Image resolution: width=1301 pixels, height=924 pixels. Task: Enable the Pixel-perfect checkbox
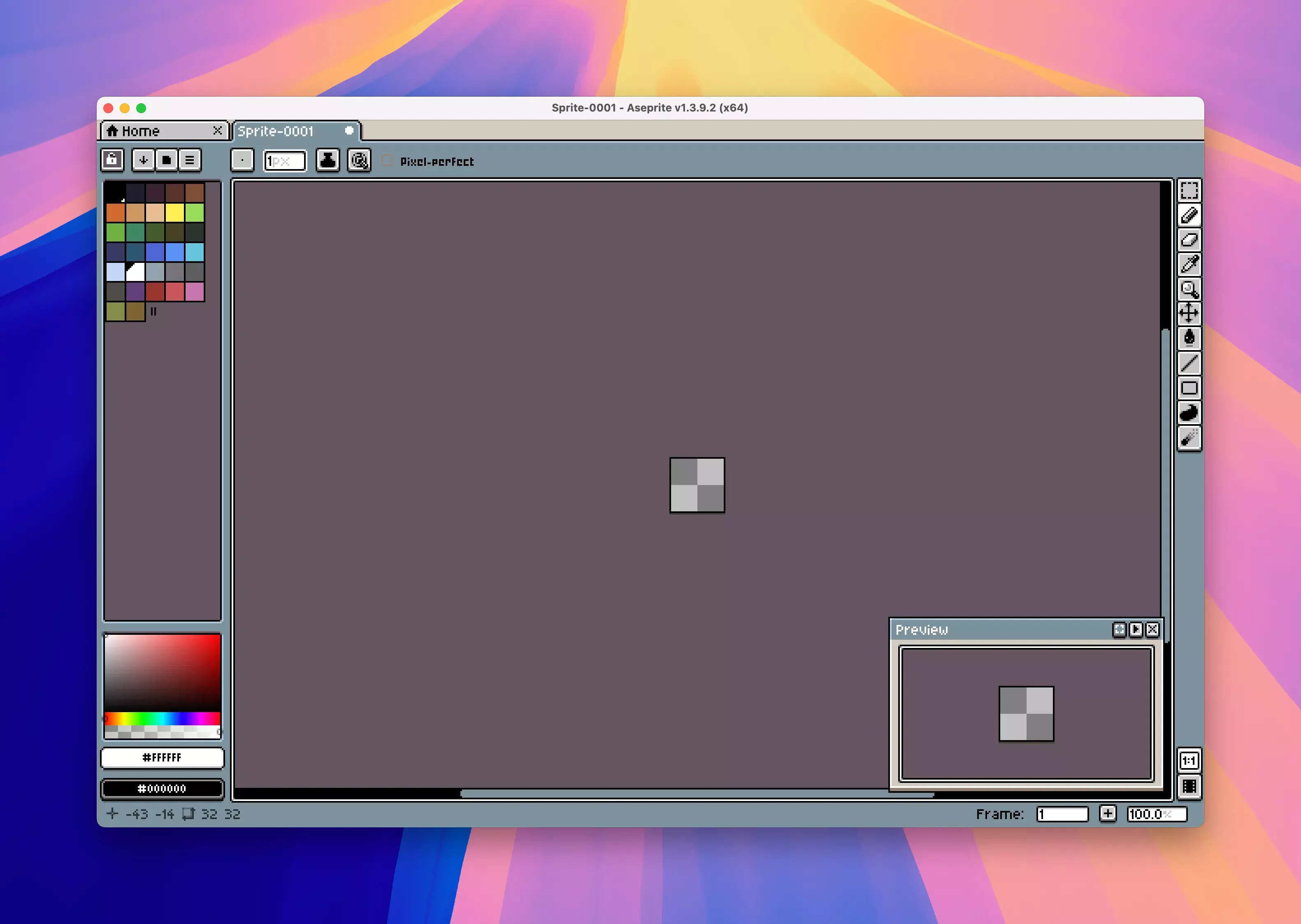point(388,161)
